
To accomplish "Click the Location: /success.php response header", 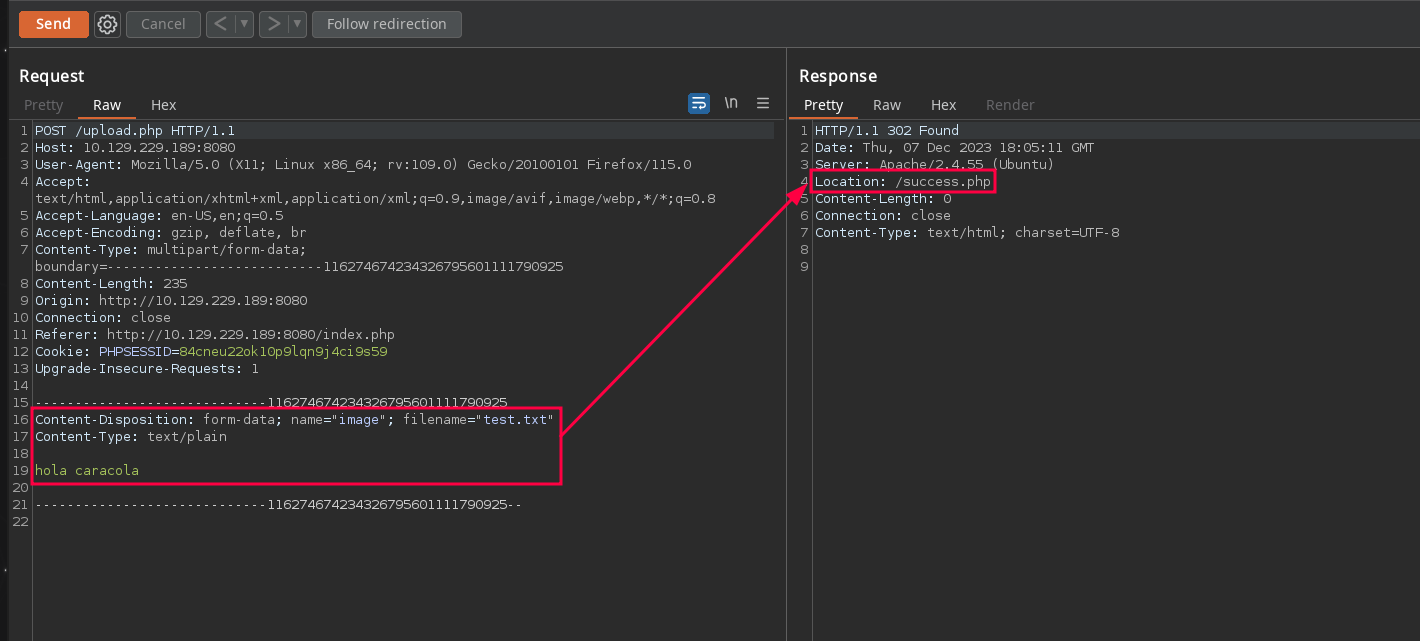I will coord(902,182).
